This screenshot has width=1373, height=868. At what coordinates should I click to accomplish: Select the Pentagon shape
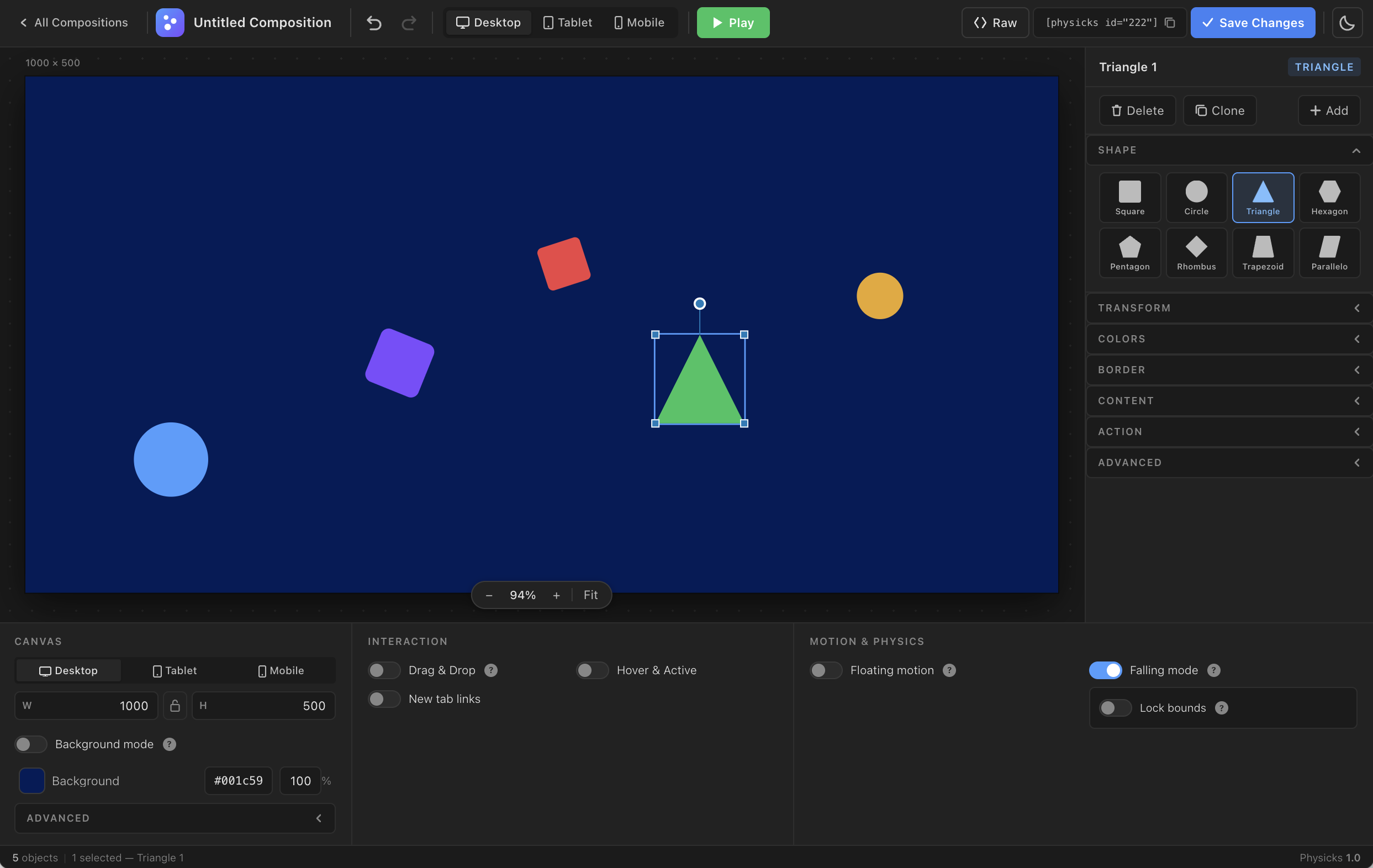click(x=1129, y=253)
